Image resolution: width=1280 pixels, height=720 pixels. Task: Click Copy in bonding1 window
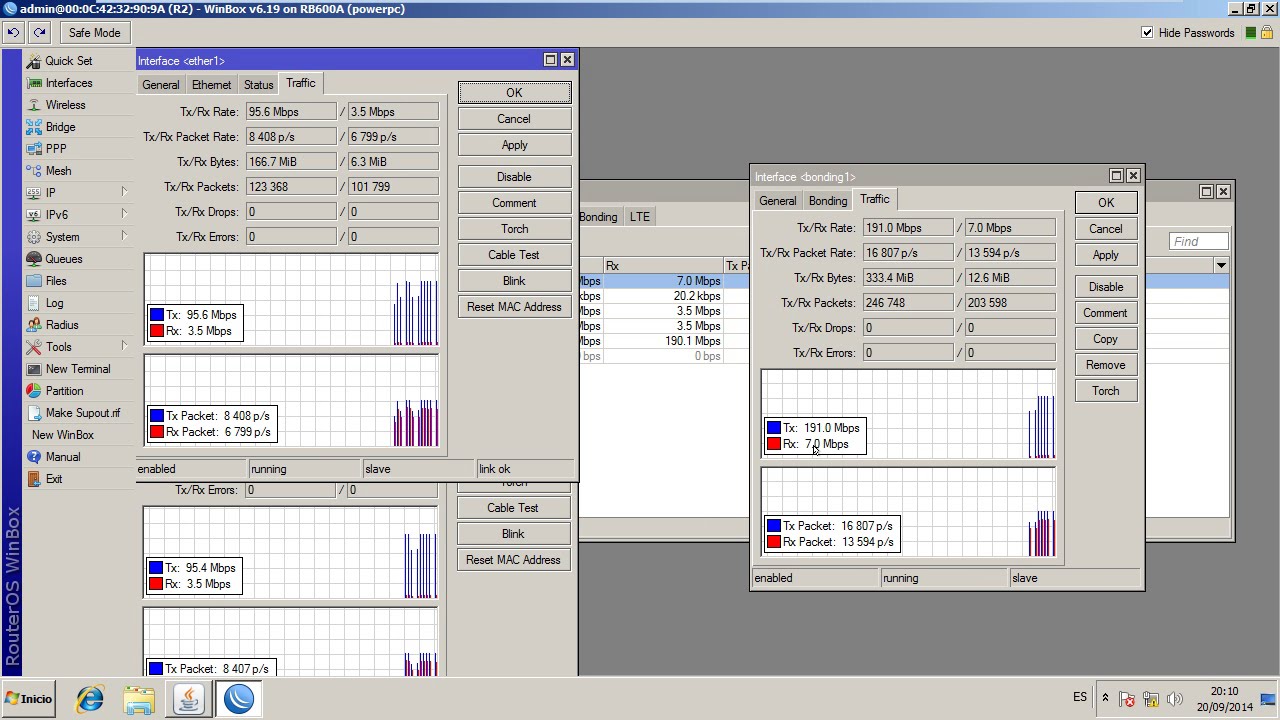[1106, 339]
